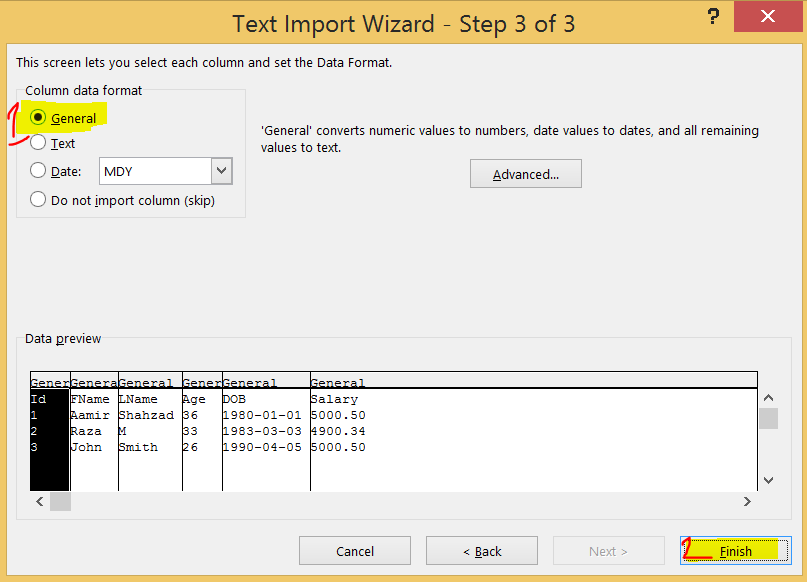Viewport: 807px width, 582px height.
Task: Click the horizontal scrollbar left arrow
Action: 39,501
